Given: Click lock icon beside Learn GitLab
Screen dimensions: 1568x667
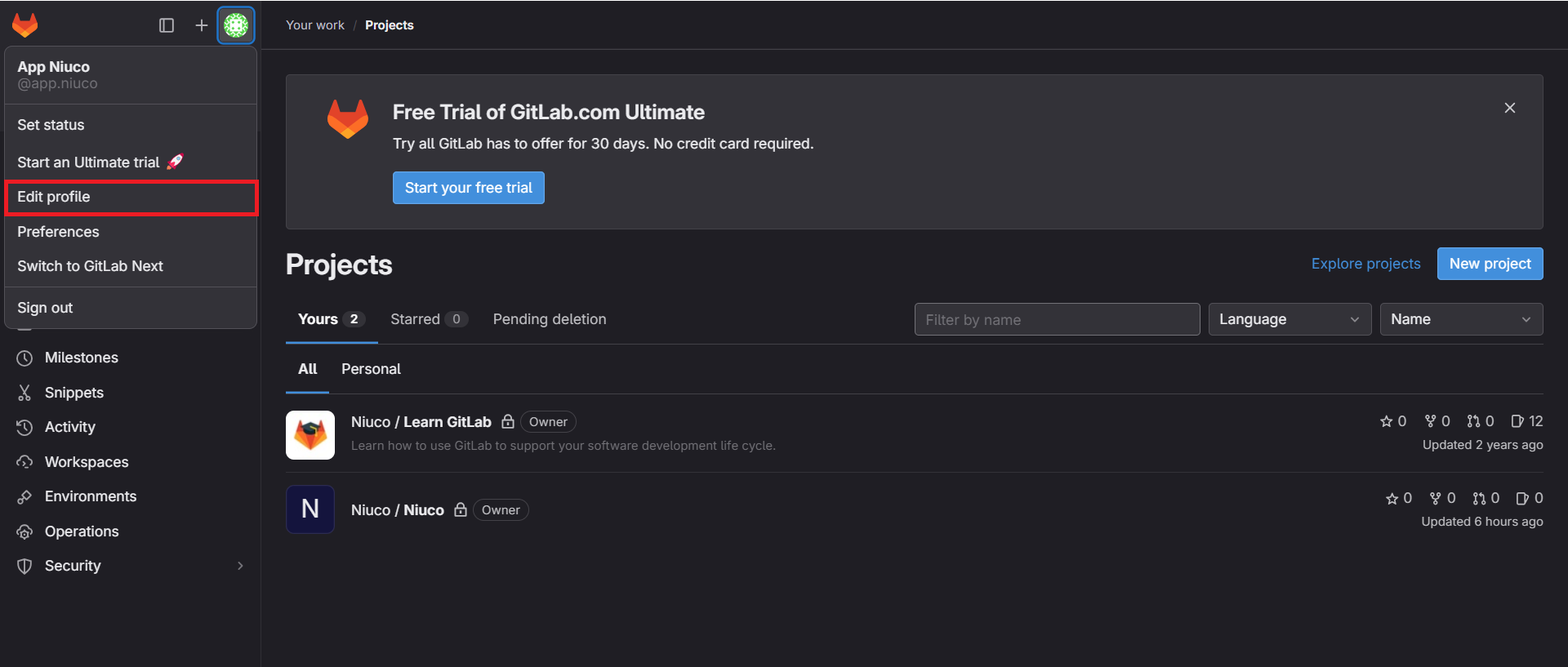Looking at the screenshot, I should (508, 421).
